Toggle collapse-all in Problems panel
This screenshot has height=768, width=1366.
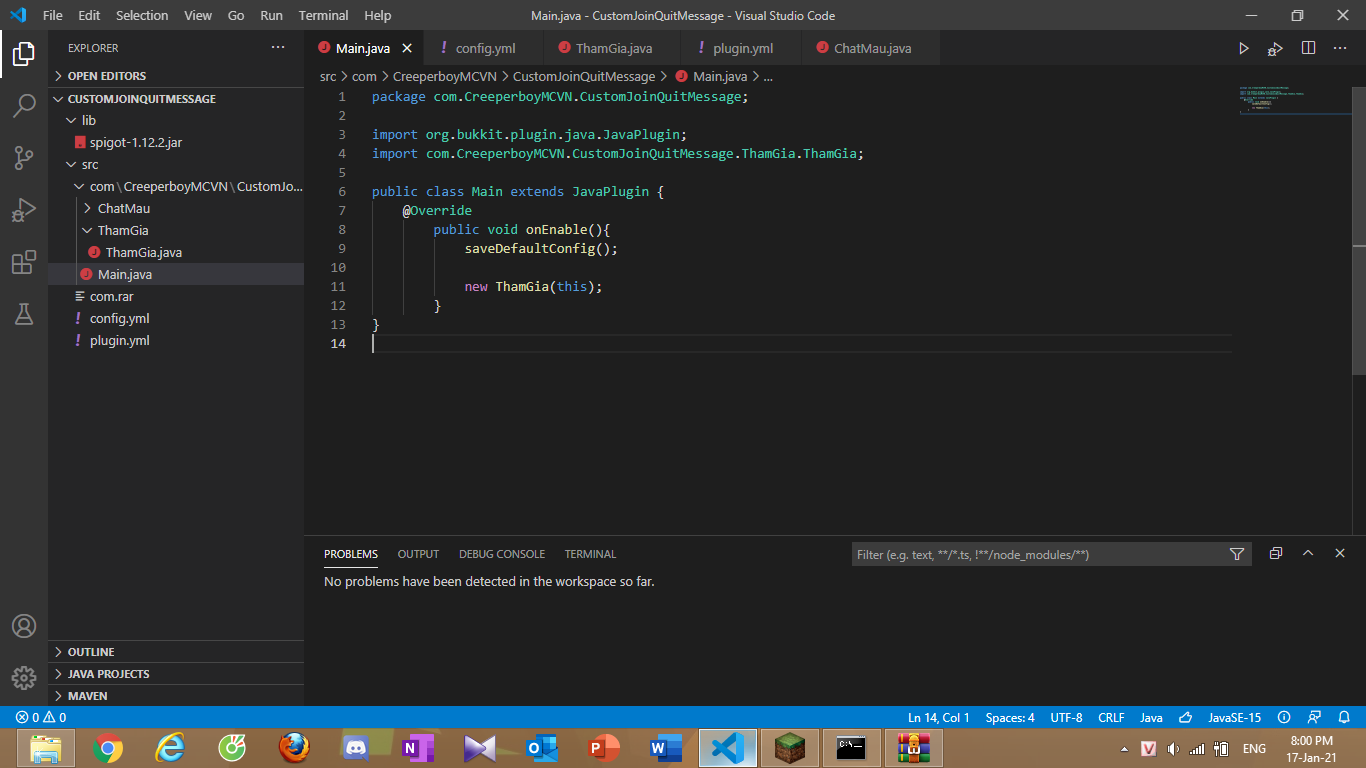1275,554
